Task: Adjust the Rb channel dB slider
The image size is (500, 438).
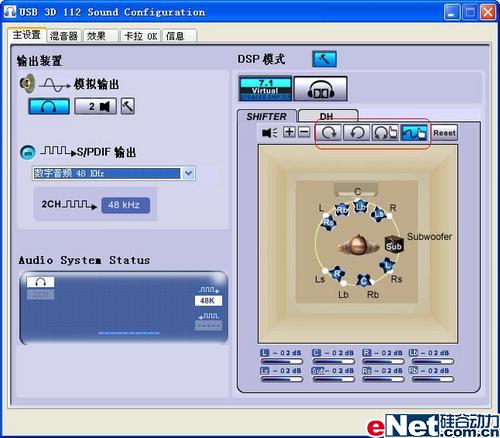Action: tap(433, 379)
